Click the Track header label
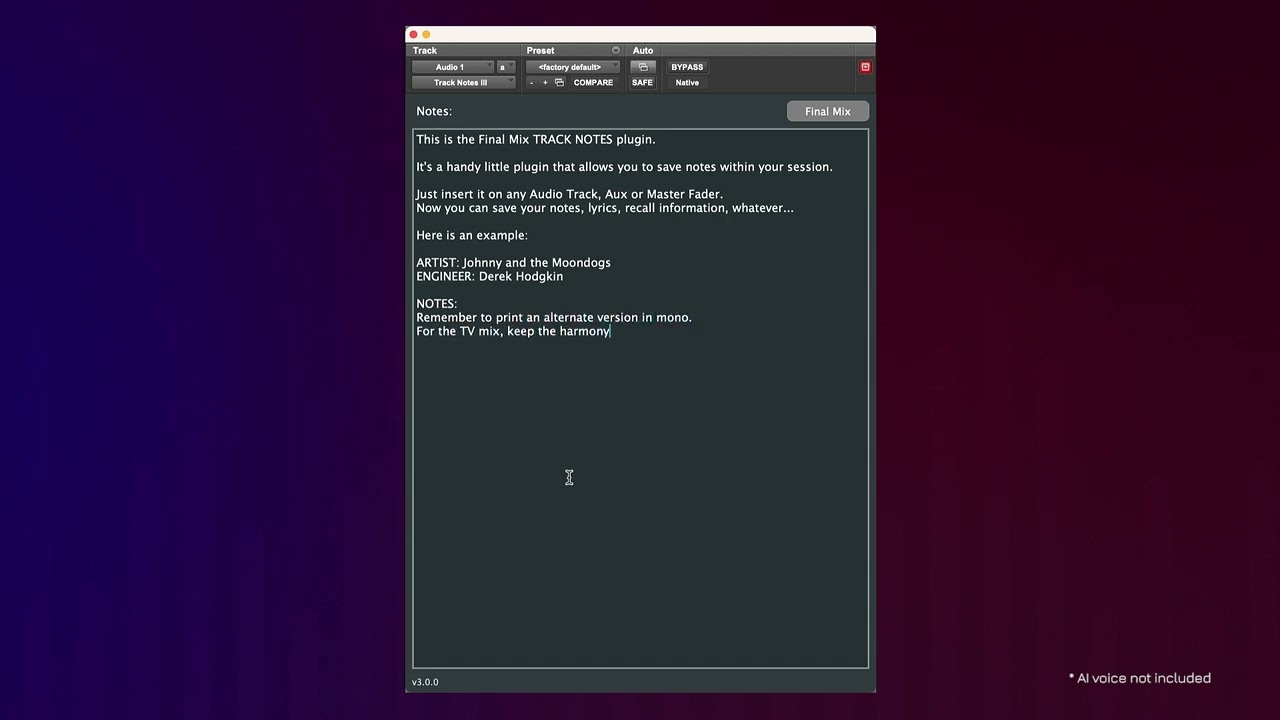 tap(425, 50)
